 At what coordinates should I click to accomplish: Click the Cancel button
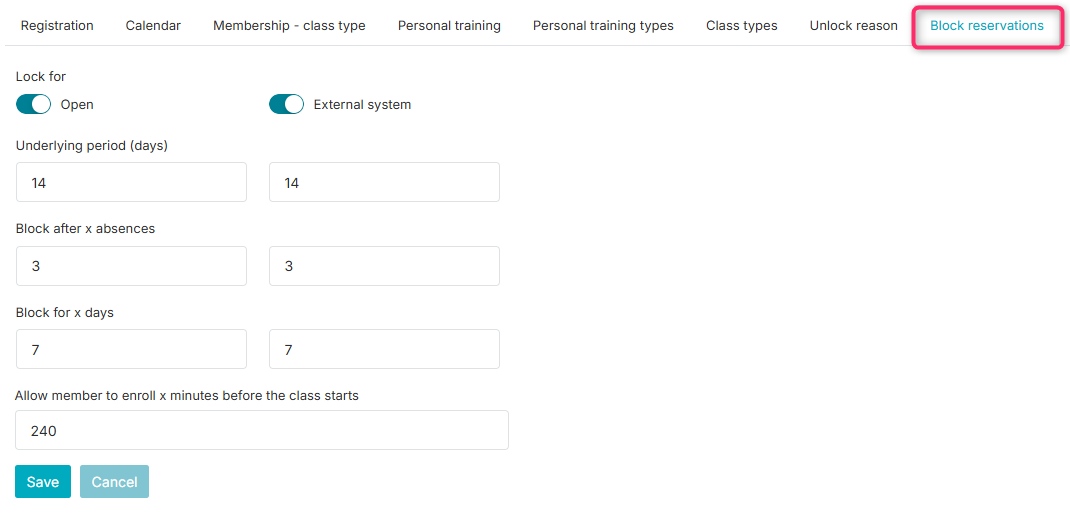115,482
